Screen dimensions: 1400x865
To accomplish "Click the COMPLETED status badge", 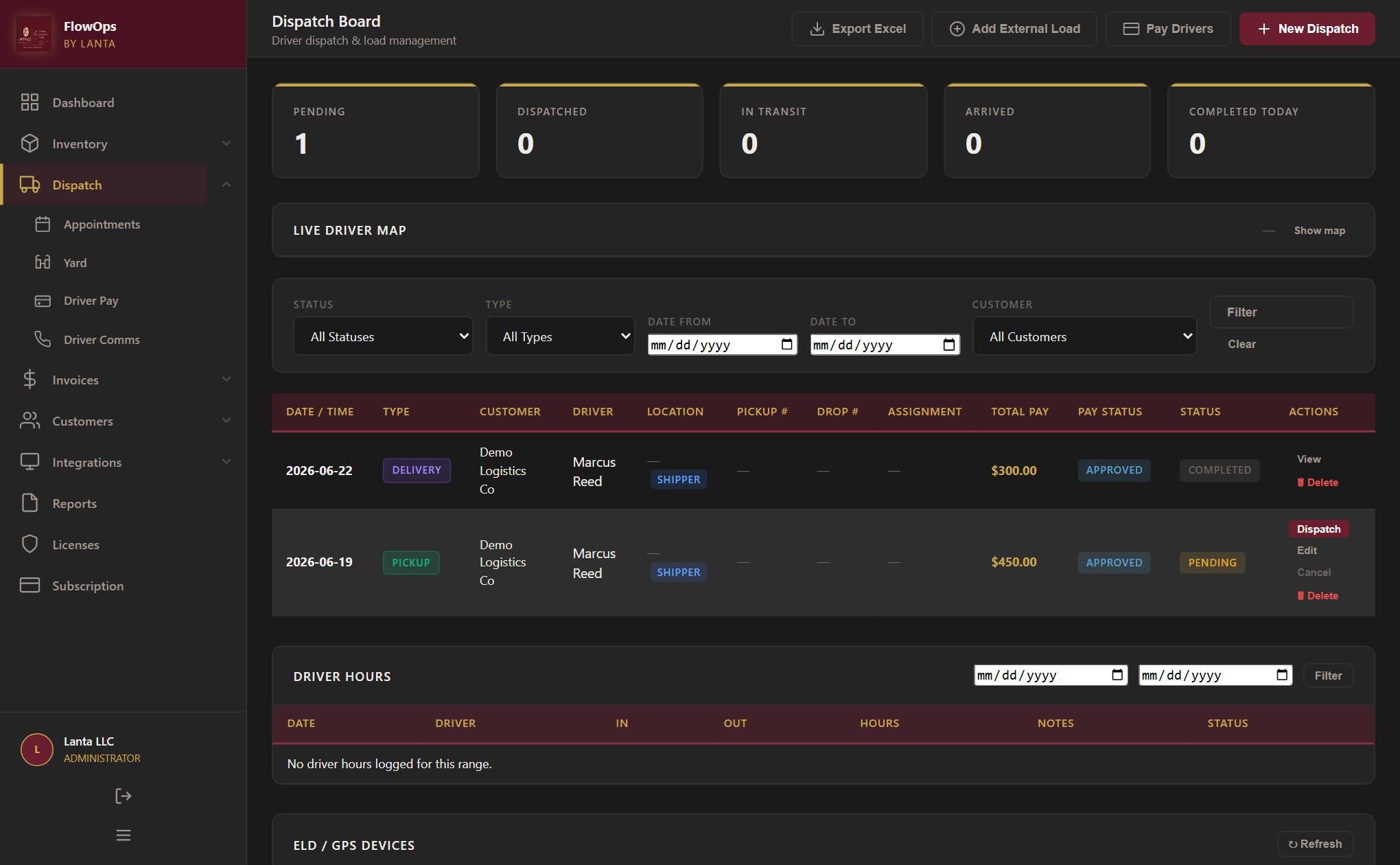I will [x=1219, y=470].
